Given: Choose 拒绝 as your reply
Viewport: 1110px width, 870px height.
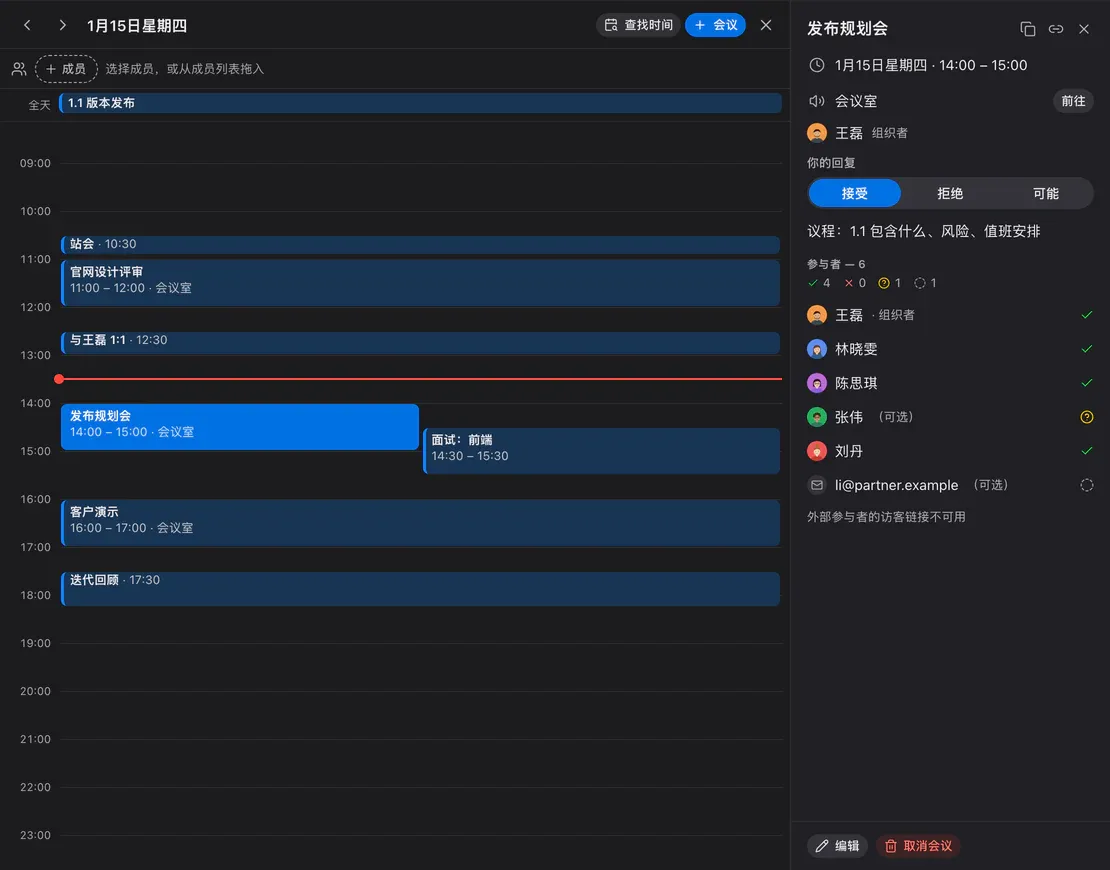Looking at the screenshot, I should pyautogui.click(x=950, y=193).
